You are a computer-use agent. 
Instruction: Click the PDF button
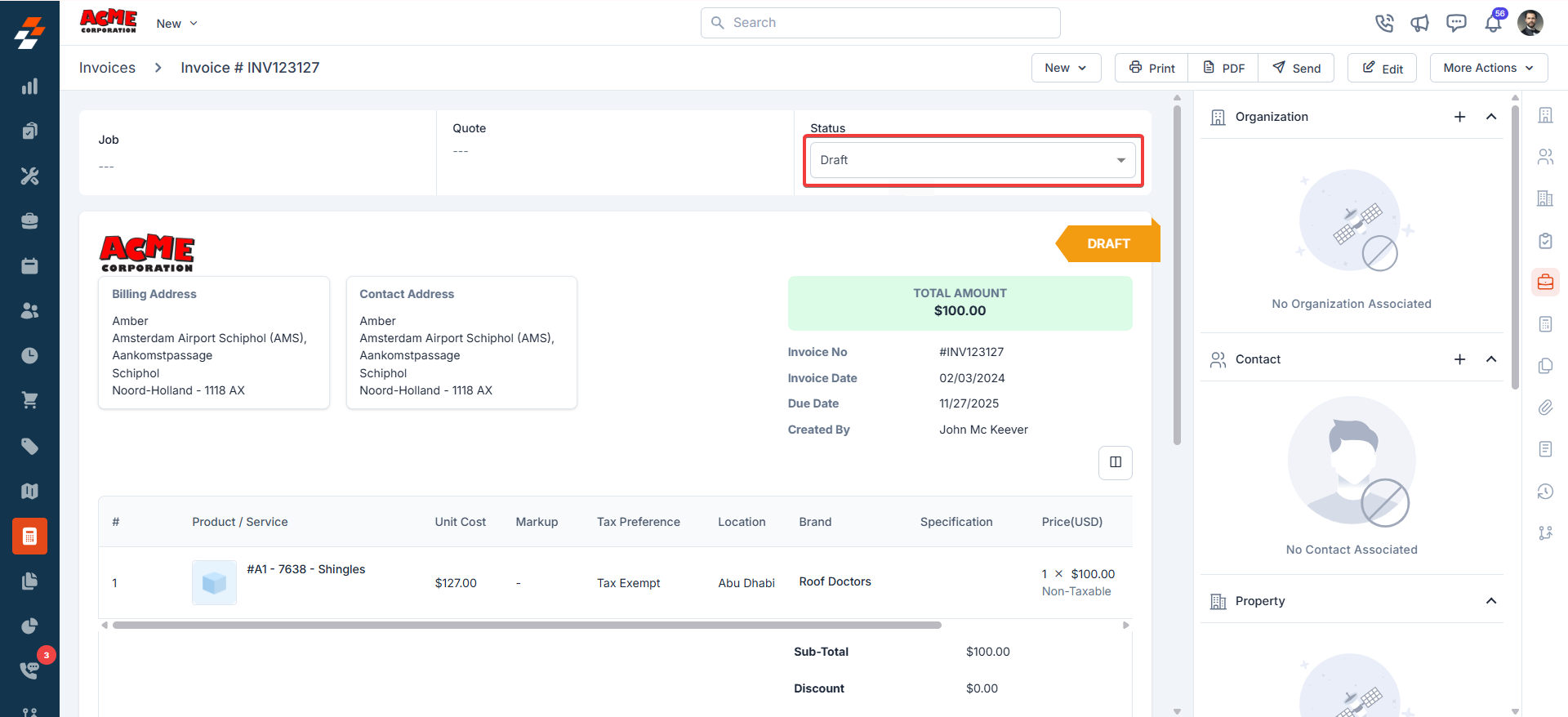point(1223,68)
